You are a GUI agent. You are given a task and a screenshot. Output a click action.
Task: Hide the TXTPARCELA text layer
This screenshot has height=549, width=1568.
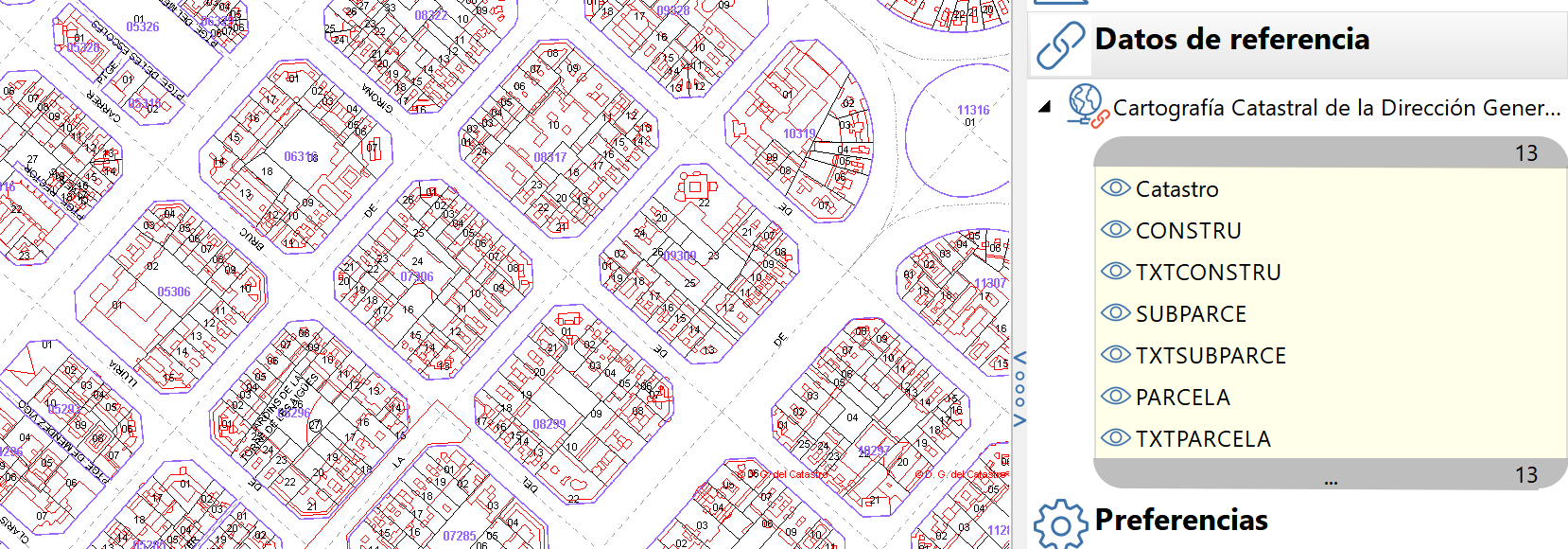[x=1116, y=438]
